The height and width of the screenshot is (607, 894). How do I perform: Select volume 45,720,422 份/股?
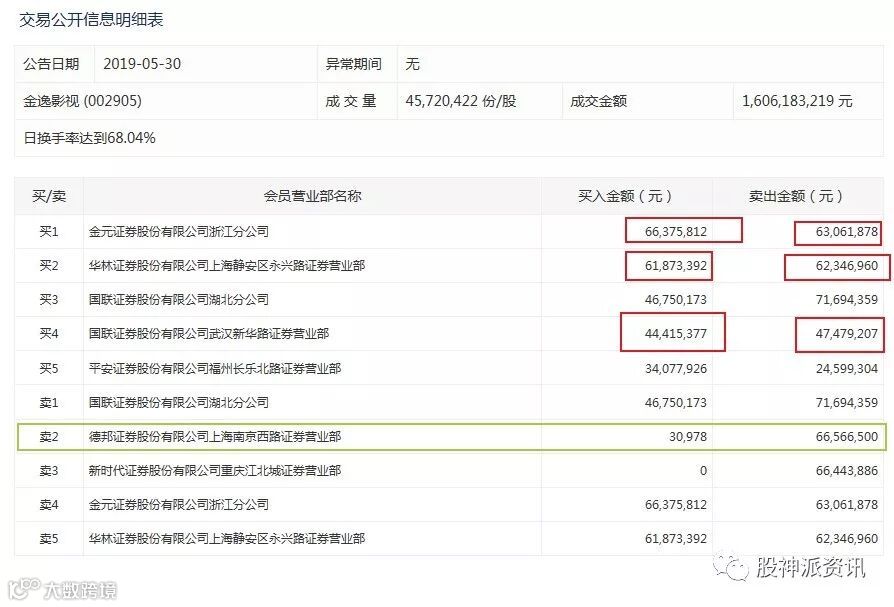[461, 101]
